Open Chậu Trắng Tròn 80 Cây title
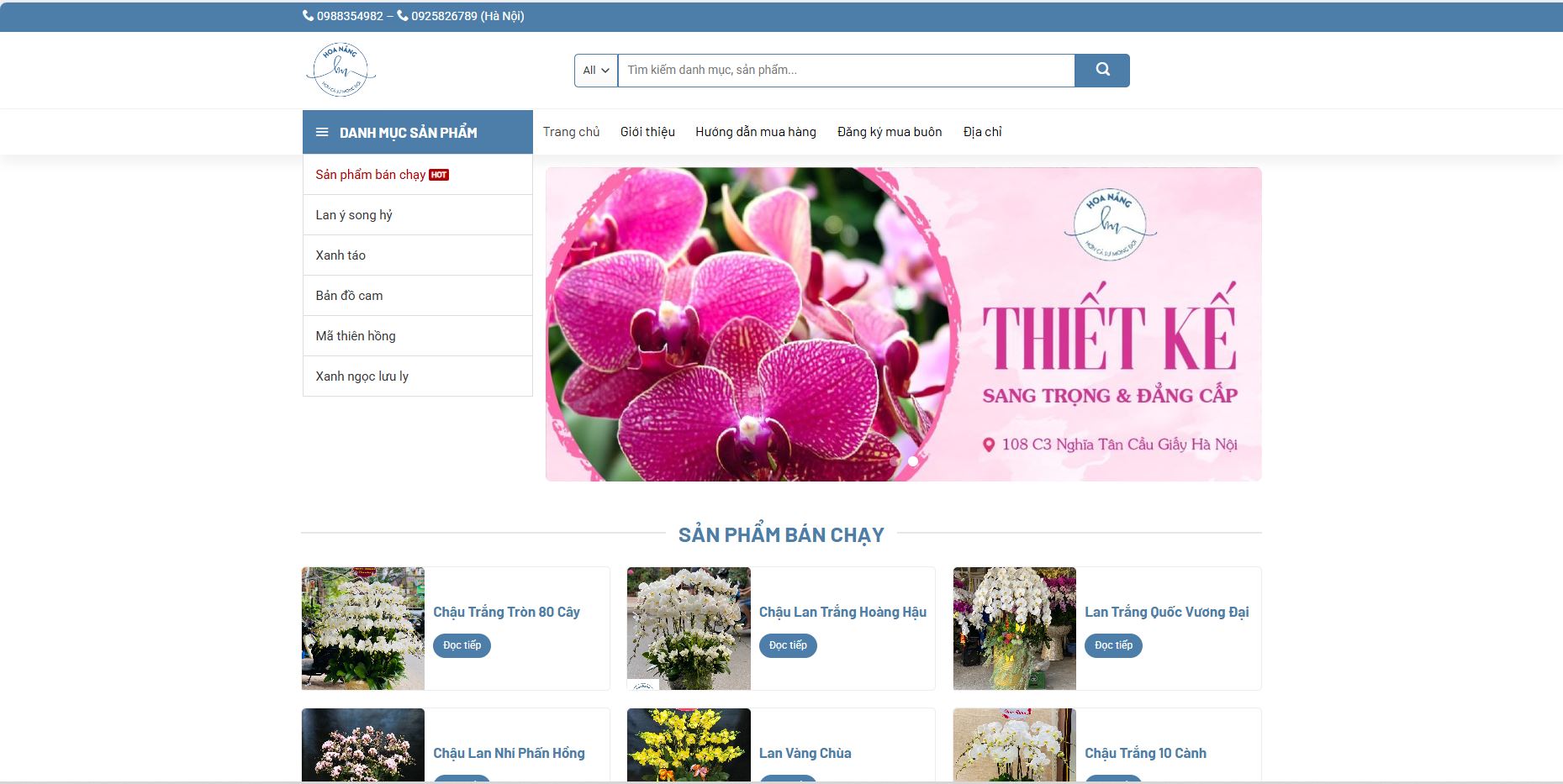This screenshot has height=784, width=1563. (506, 612)
